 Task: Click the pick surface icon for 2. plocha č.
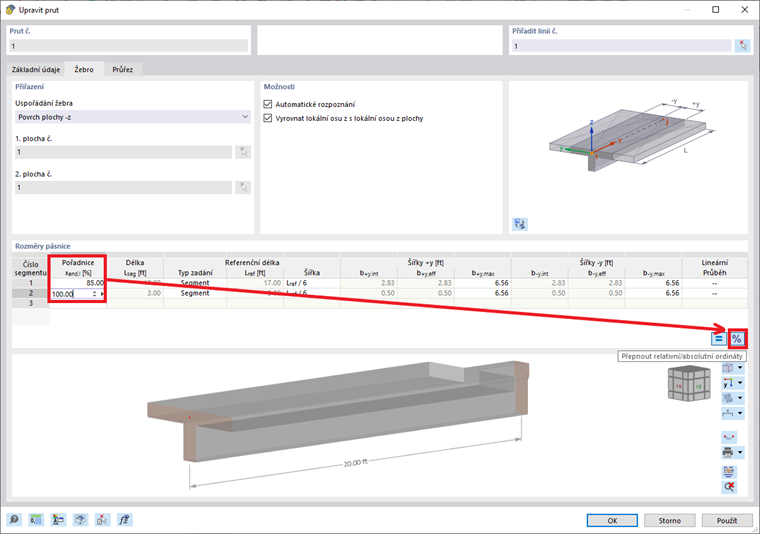point(243,188)
